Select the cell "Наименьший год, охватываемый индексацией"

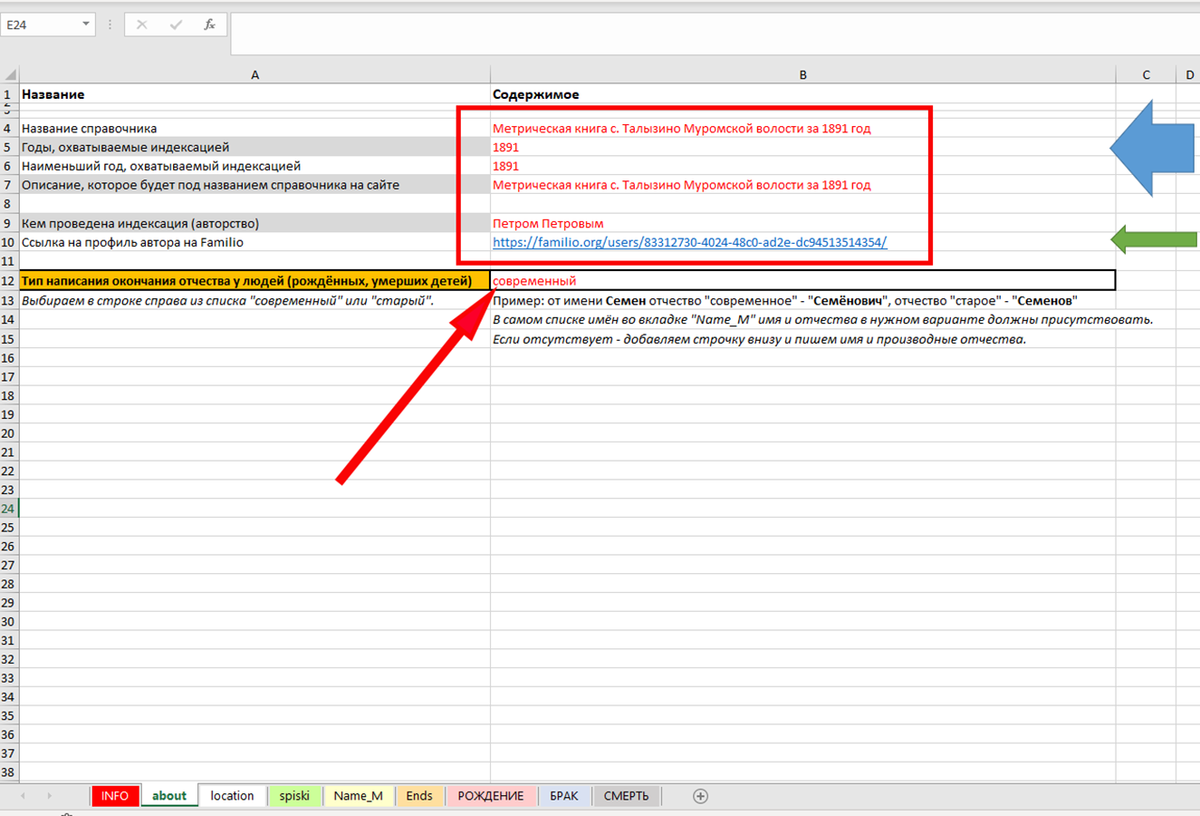pos(254,166)
